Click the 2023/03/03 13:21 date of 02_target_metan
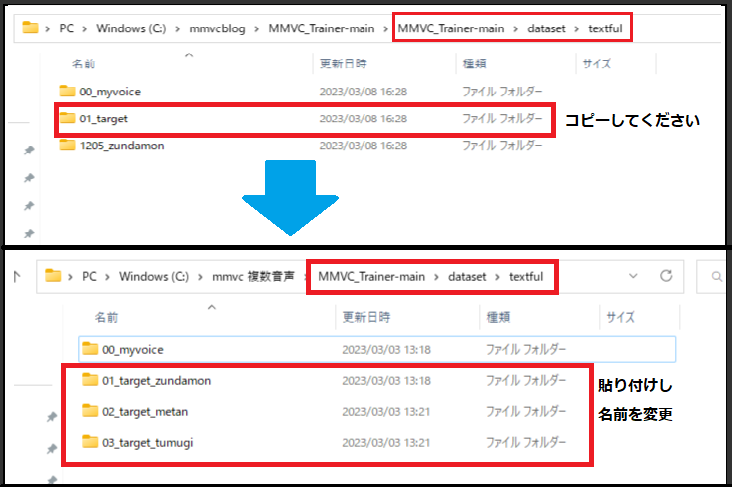Viewport: 738px width, 490px height. [x=386, y=411]
